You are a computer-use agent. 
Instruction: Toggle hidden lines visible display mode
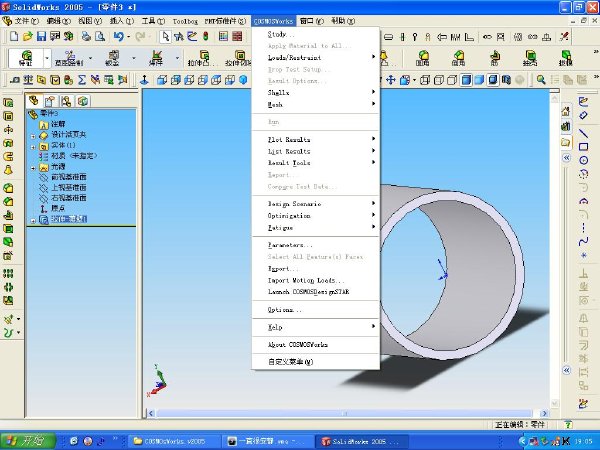439,80
